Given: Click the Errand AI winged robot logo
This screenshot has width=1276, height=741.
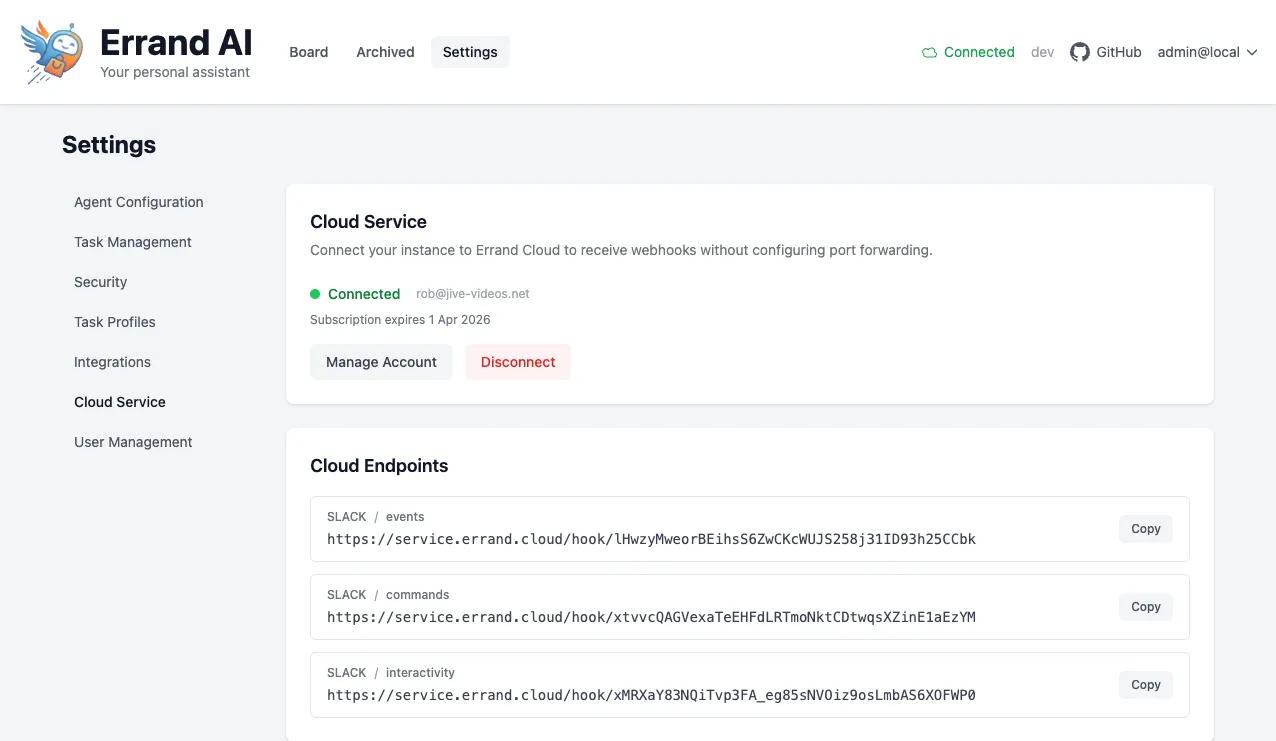Looking at the screenshot, I should coord(52,52).
